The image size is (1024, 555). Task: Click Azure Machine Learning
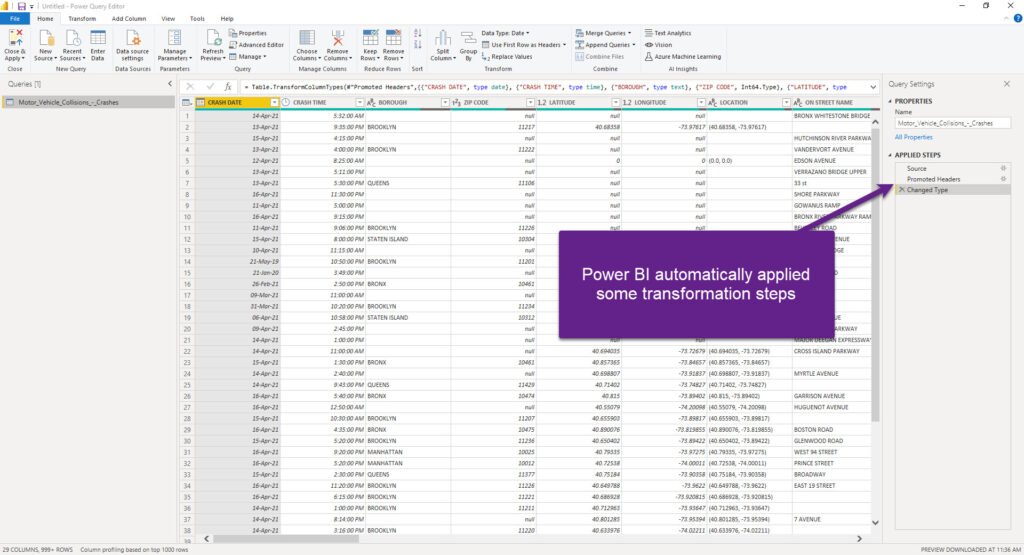[682, 57]
